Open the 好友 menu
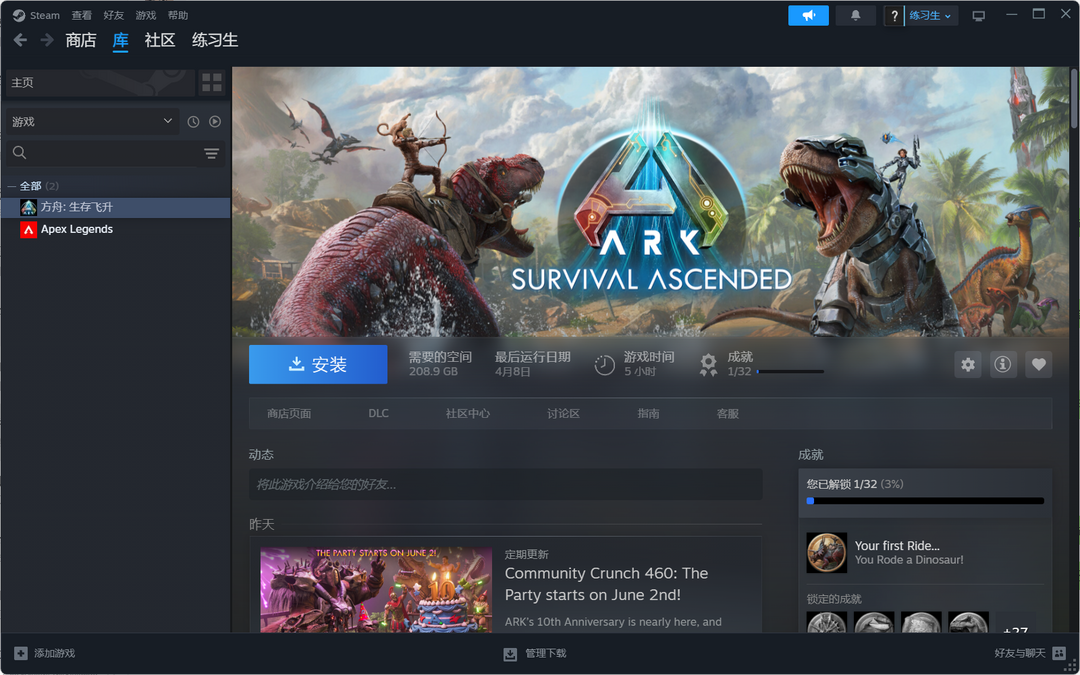The height and width of the screenshot is (675, 1080). 114,15
